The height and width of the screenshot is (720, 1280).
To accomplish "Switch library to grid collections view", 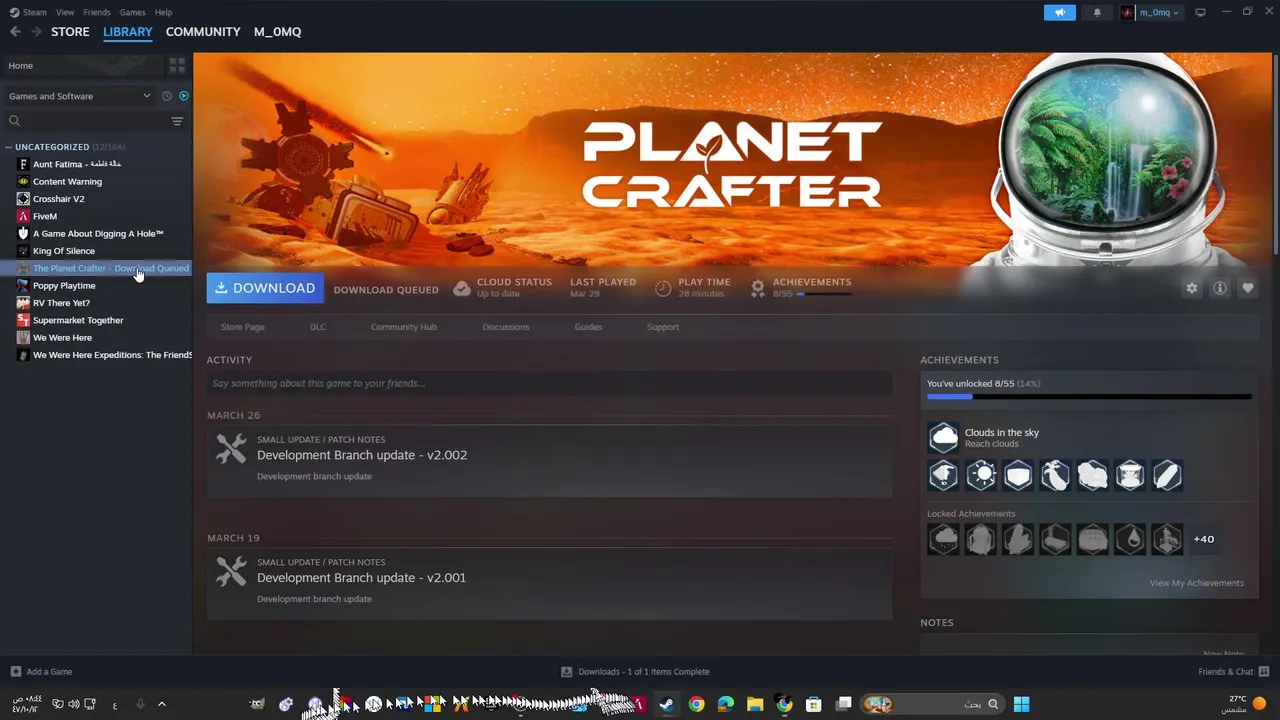I will click(177, 65).
